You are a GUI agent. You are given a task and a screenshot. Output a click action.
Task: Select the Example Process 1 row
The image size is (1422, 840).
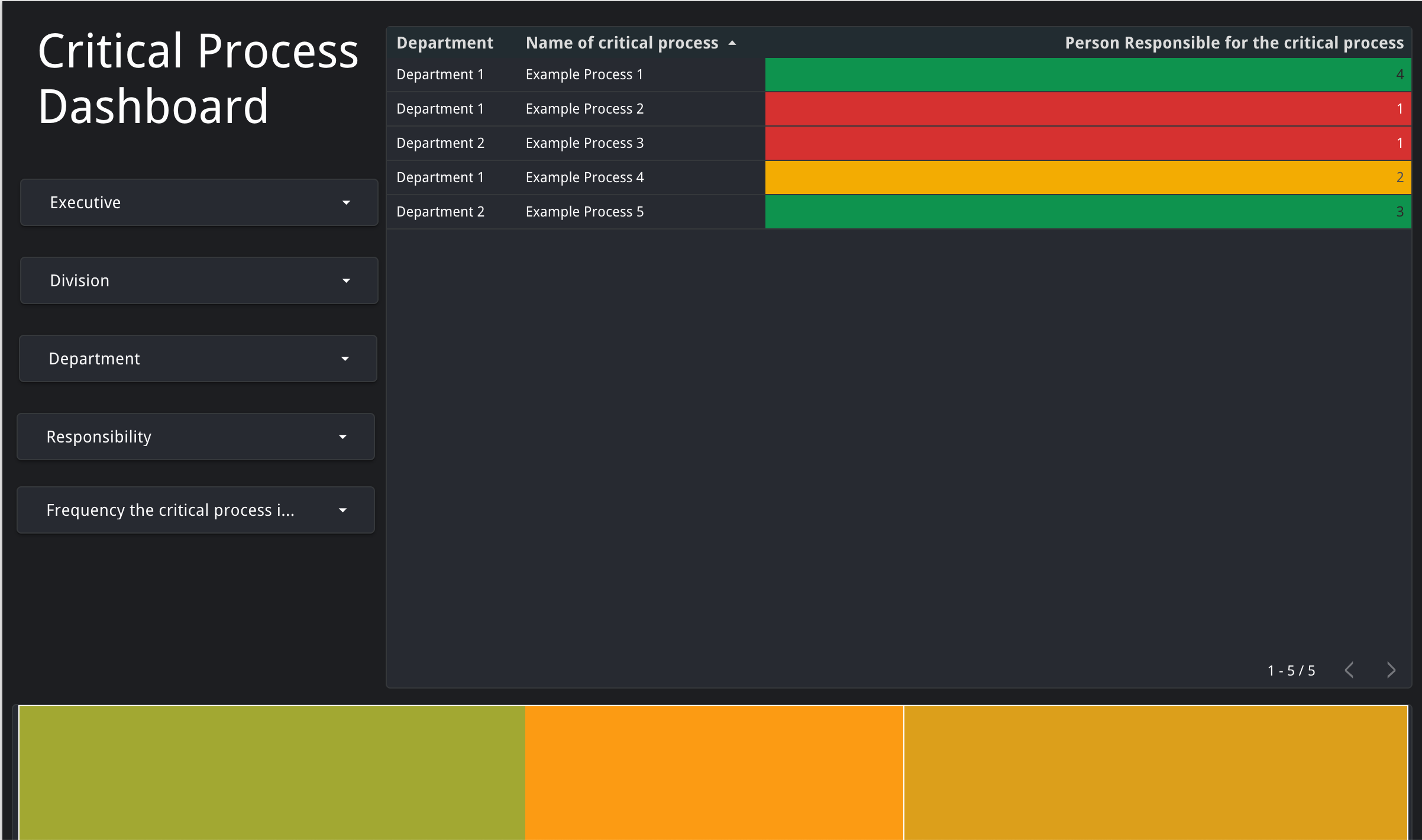584,75
